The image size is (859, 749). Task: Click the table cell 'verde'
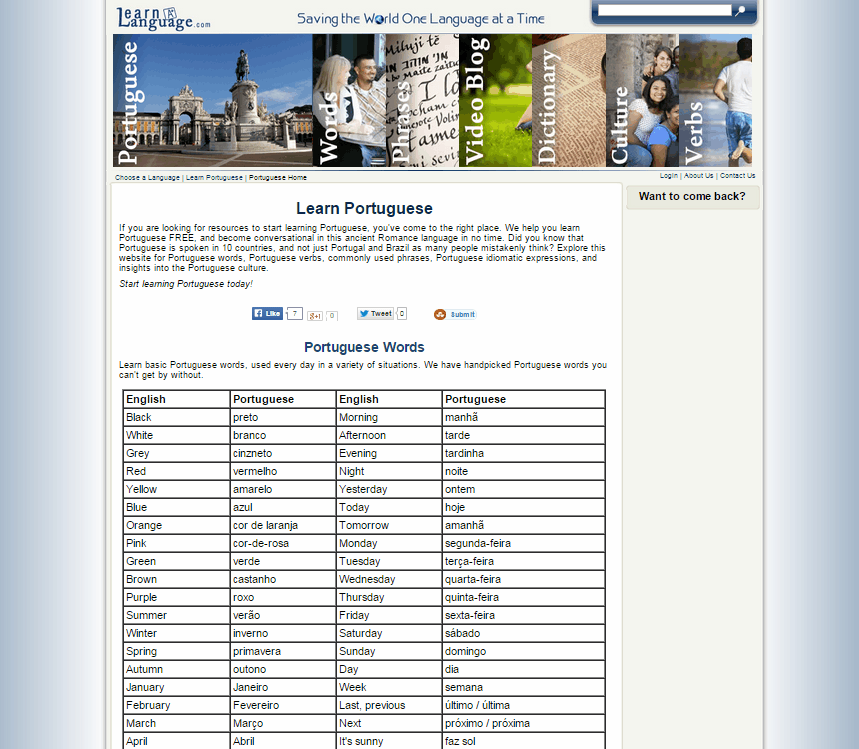coord(283,562)
